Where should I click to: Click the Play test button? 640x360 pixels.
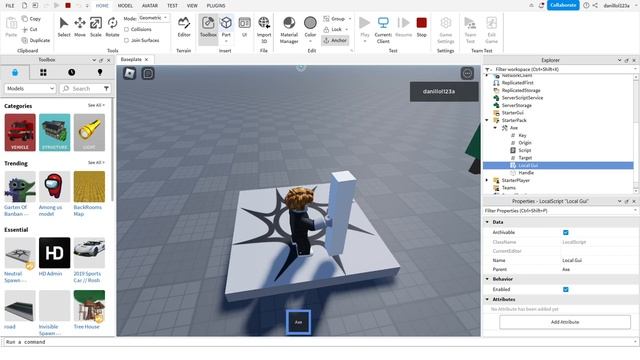point(365,29)
